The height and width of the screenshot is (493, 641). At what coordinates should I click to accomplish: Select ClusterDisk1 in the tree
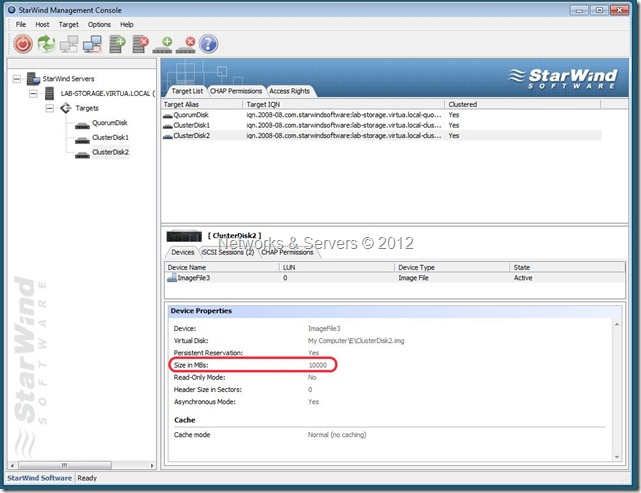110,137
